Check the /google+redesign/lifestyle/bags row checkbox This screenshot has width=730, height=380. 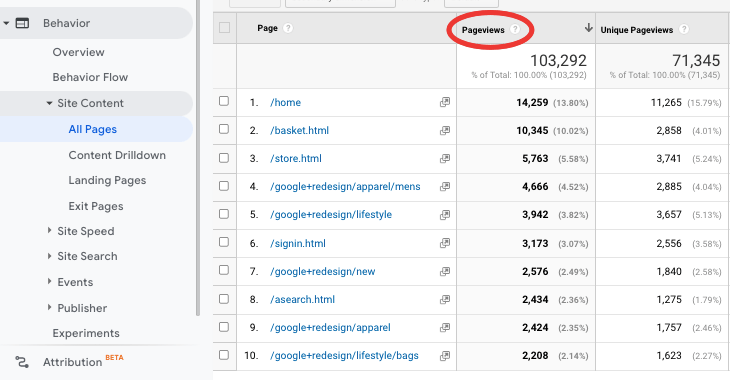click(x=224, y=355)
